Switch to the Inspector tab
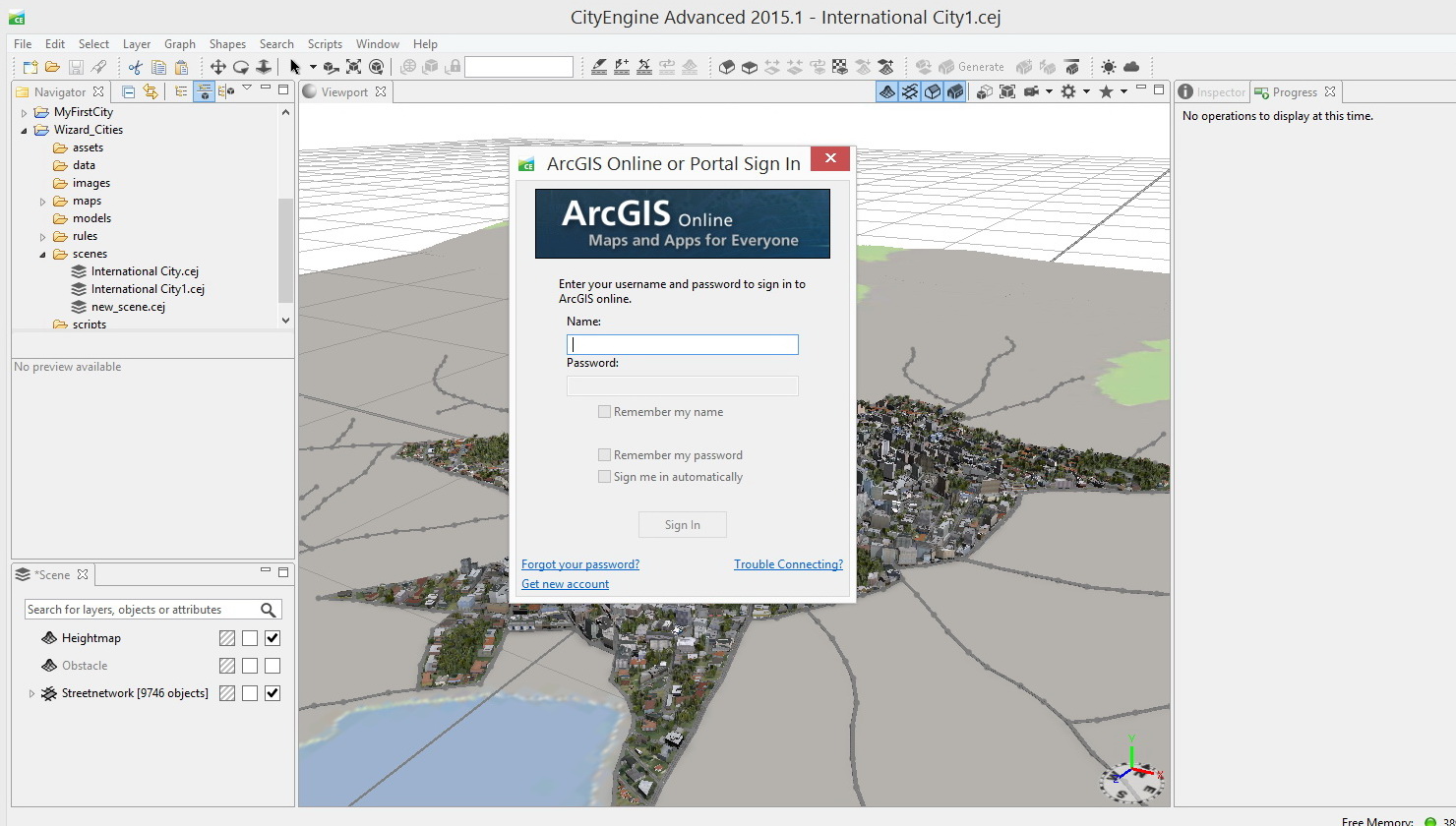 (1212, 92)
